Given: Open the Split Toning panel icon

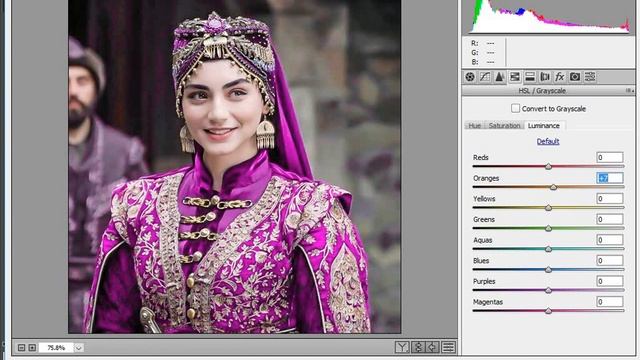Looking at the screenshot, I should pyautogui.click(x=530, y=77).
